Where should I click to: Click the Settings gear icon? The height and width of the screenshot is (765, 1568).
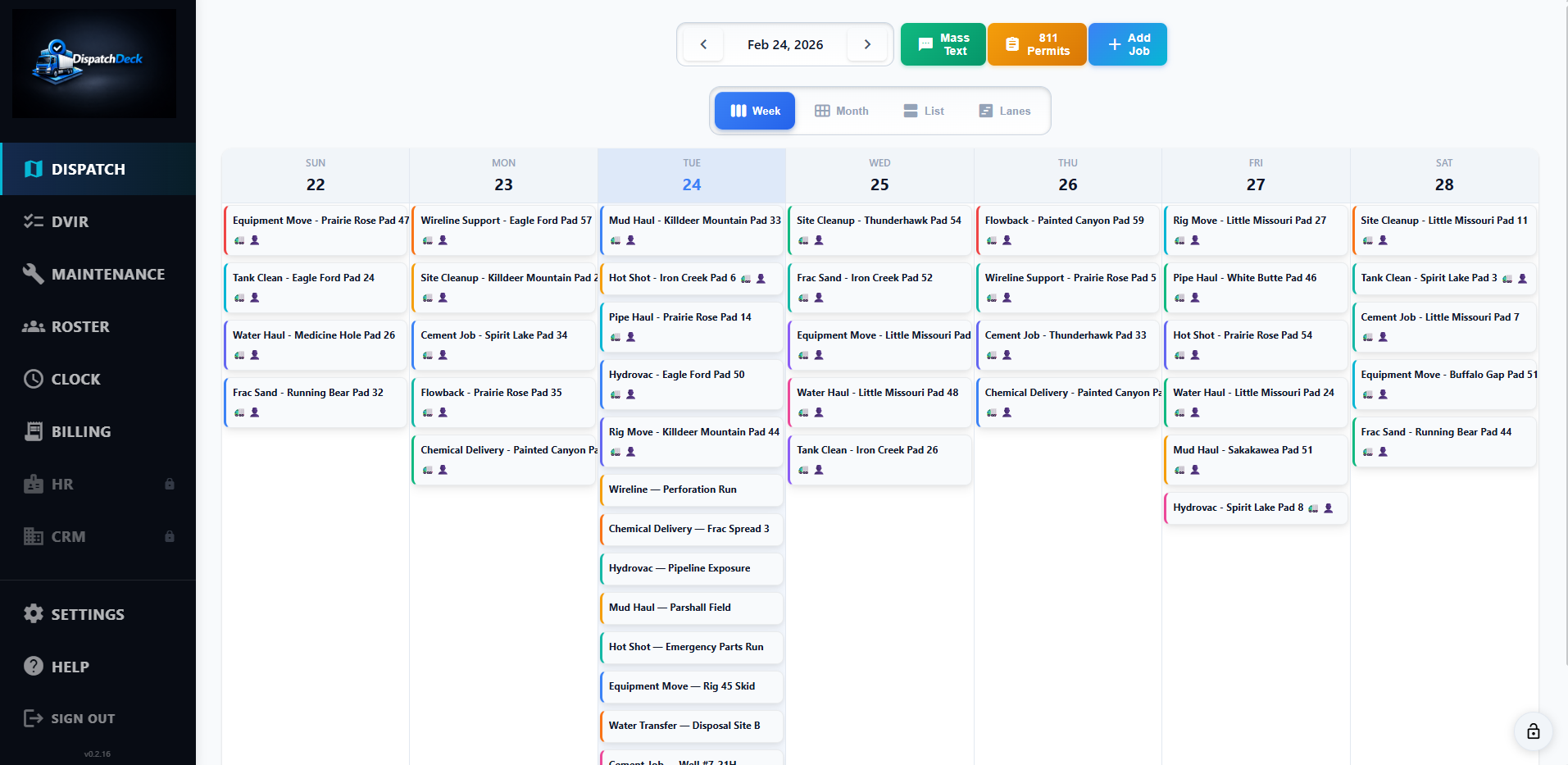tap(34, 614)
